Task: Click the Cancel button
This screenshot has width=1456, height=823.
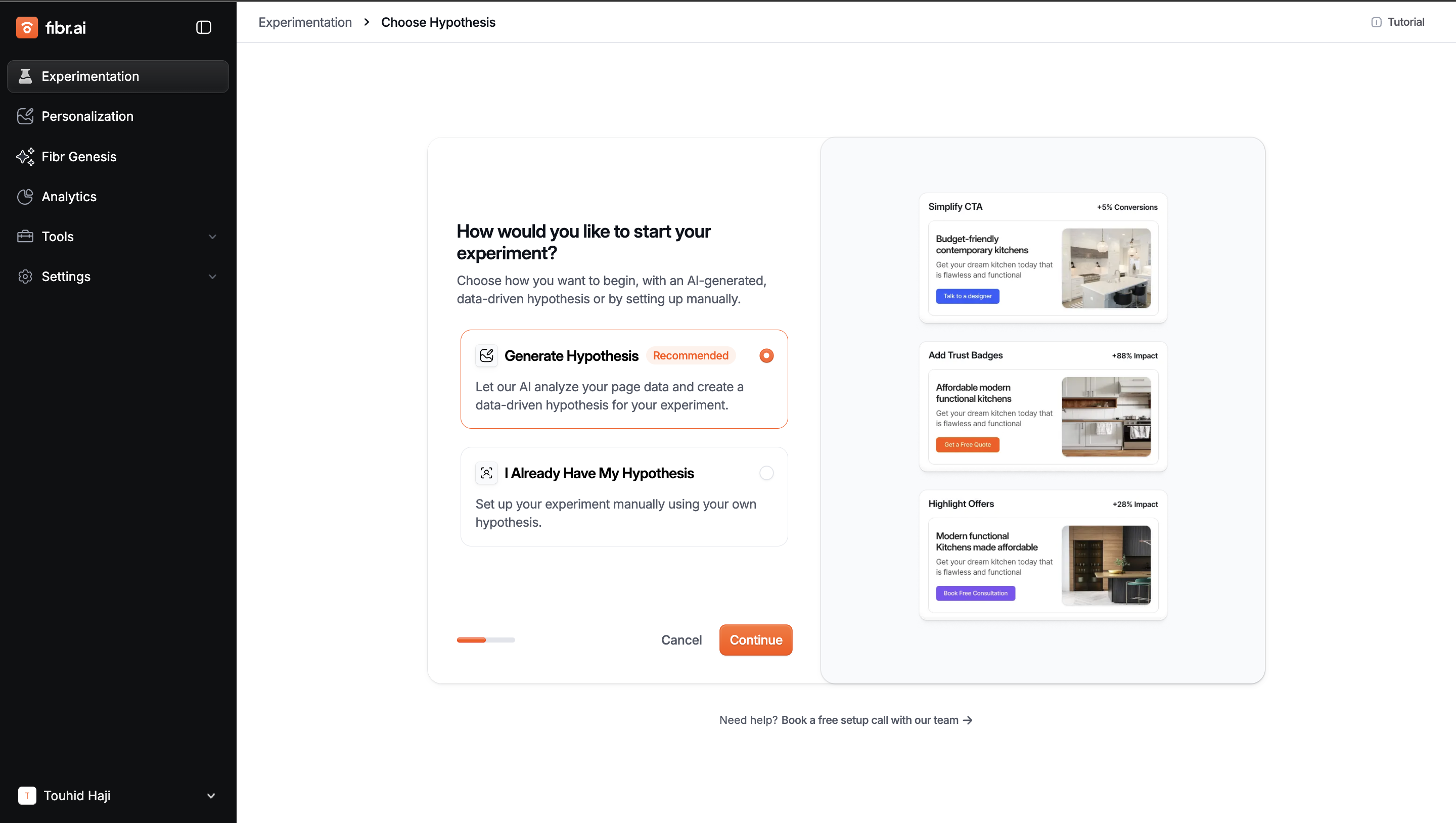Action: coord(681,640)
